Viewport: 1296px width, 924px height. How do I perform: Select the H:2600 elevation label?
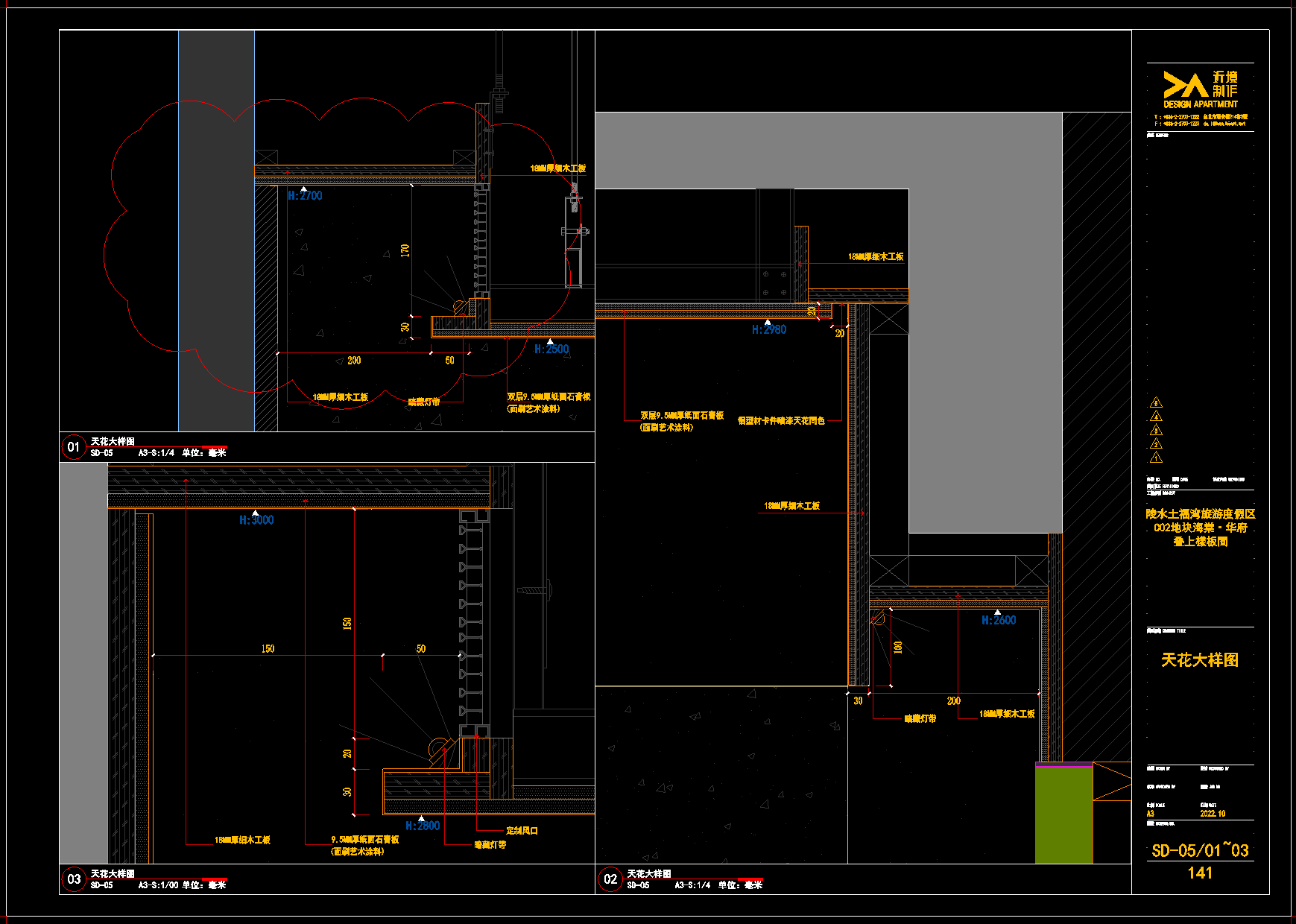[x=999, y=620]
